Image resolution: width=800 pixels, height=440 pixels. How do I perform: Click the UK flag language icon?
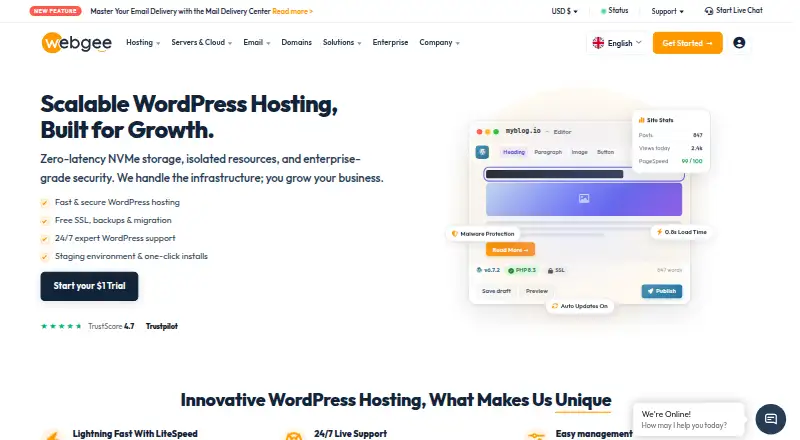tap(598, 43)
